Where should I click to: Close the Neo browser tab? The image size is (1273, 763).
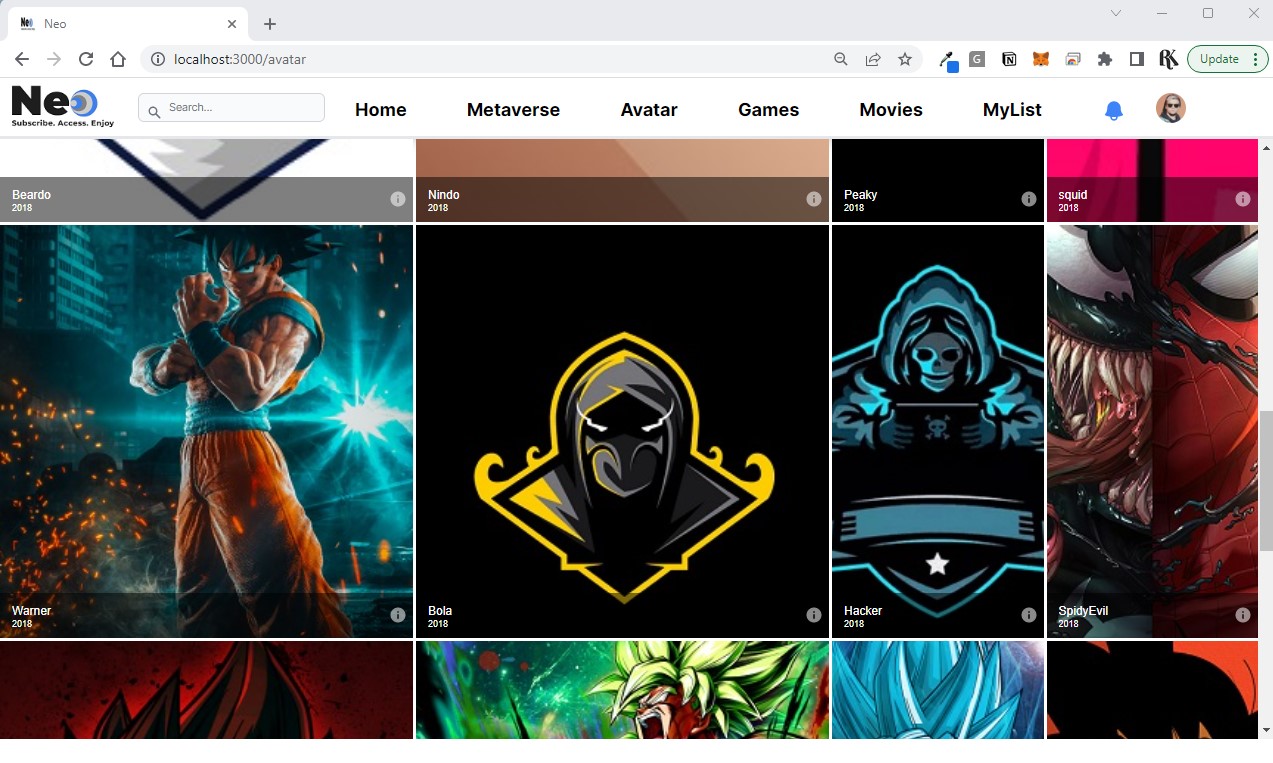coord(232,23)
